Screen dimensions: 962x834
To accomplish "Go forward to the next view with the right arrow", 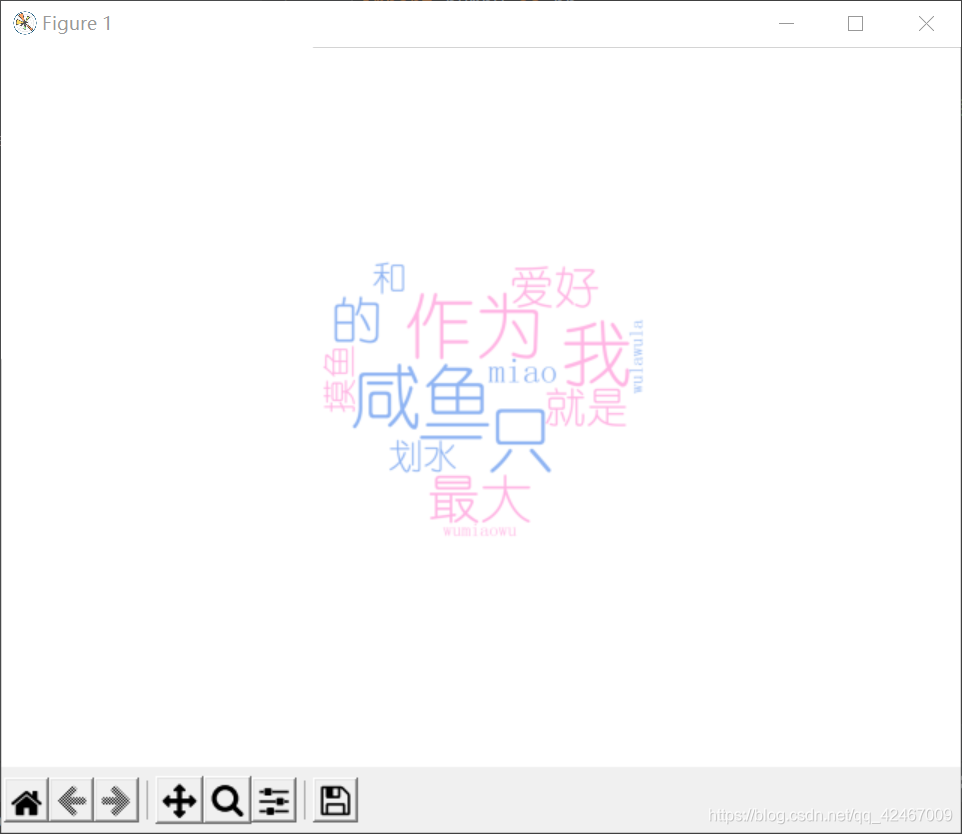I will 117,800.
